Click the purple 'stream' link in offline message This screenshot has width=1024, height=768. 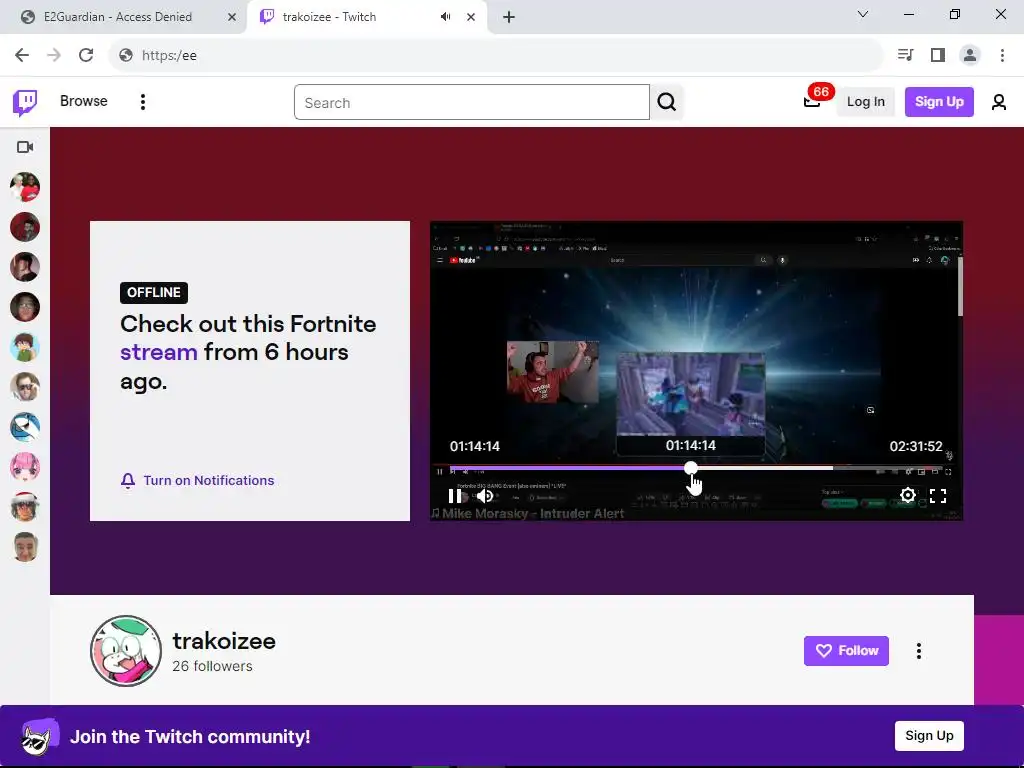159,353
